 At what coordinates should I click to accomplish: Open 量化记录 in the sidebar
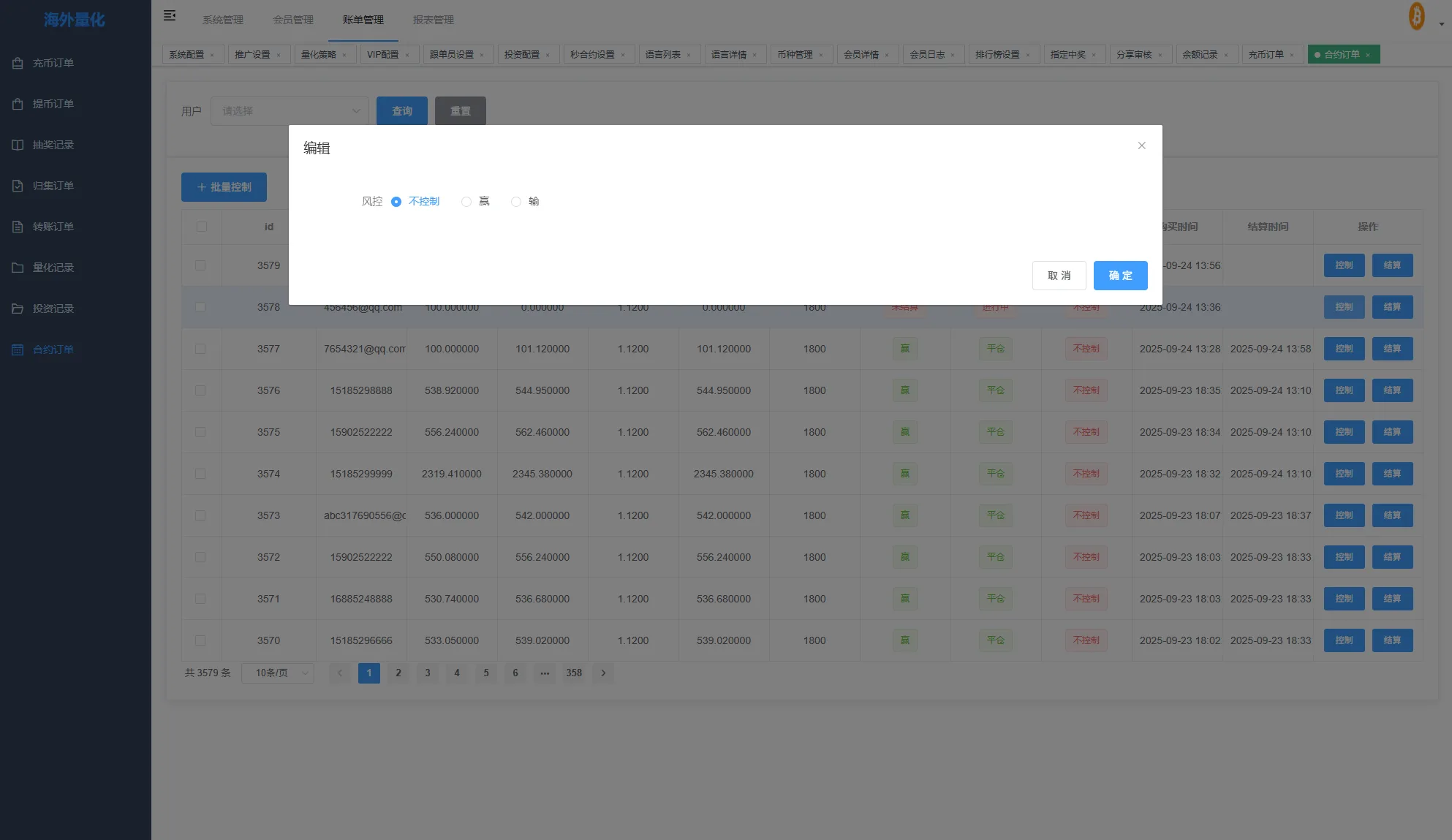click(x=53, y=268)
